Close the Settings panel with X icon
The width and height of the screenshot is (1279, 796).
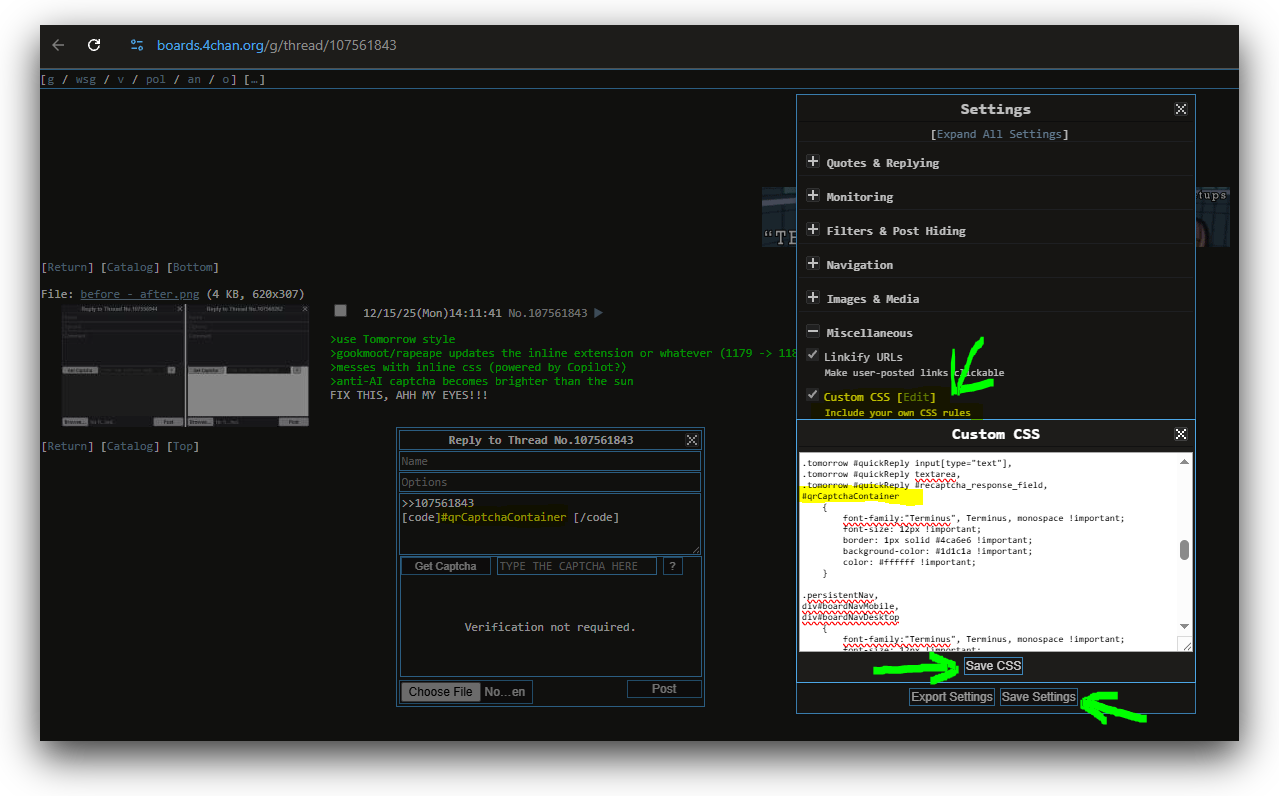[1180, 109]
